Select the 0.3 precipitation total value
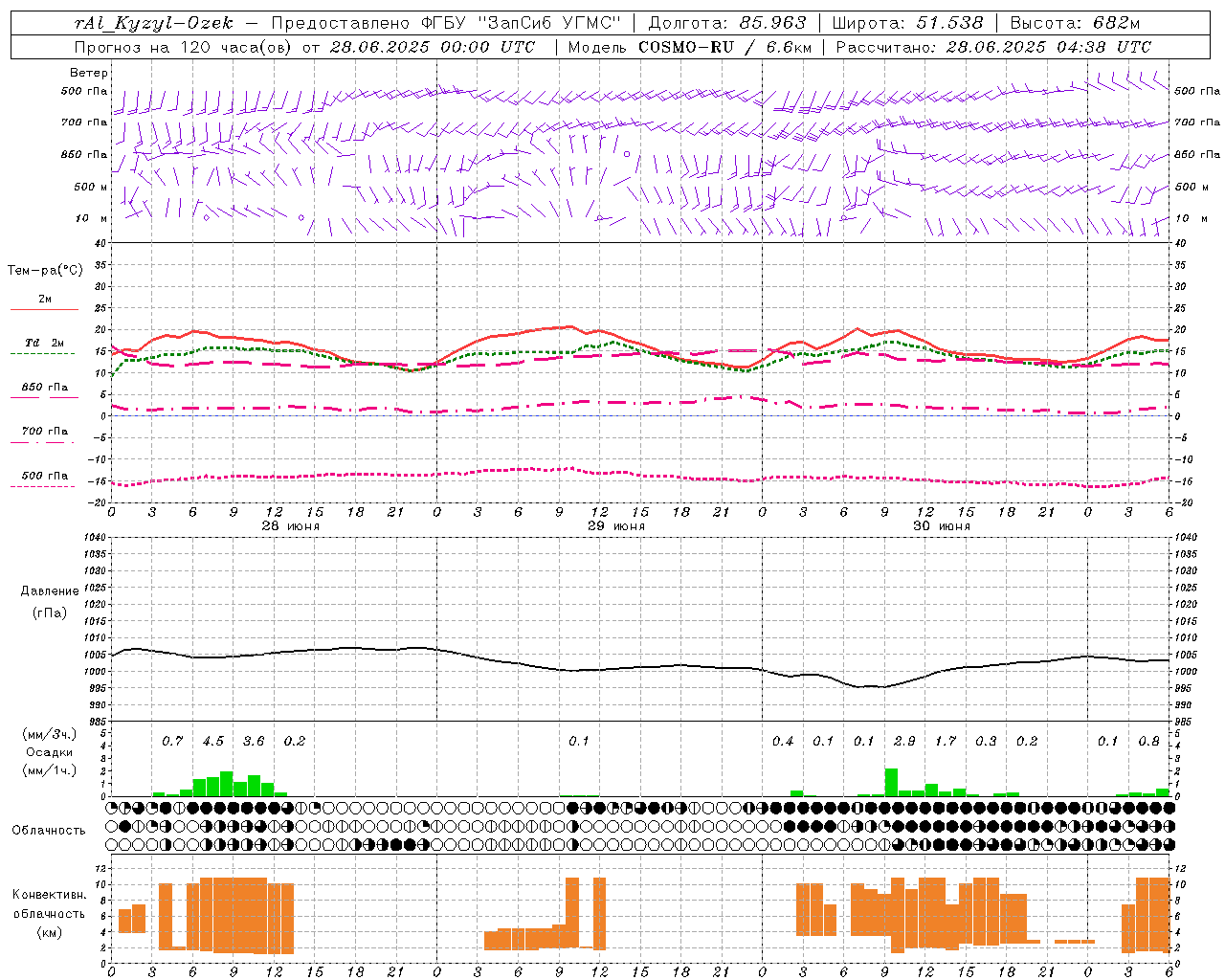Viewport: 1225px width, 980px height. coord(986,742)
